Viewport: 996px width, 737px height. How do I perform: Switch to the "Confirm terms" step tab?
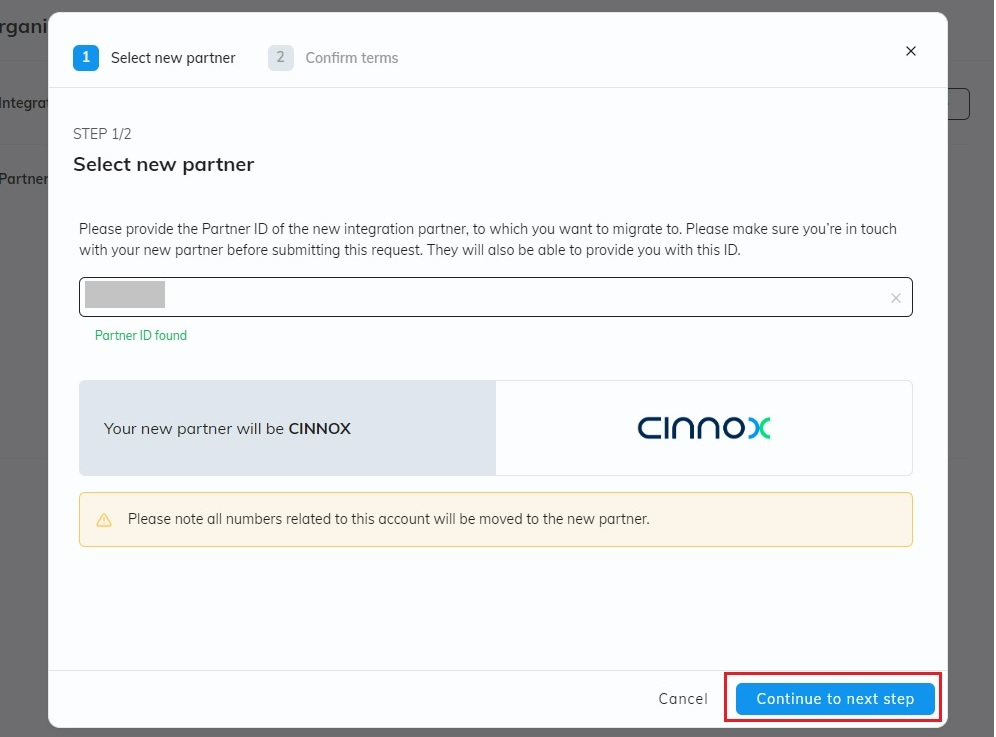(x=351, y=58)
